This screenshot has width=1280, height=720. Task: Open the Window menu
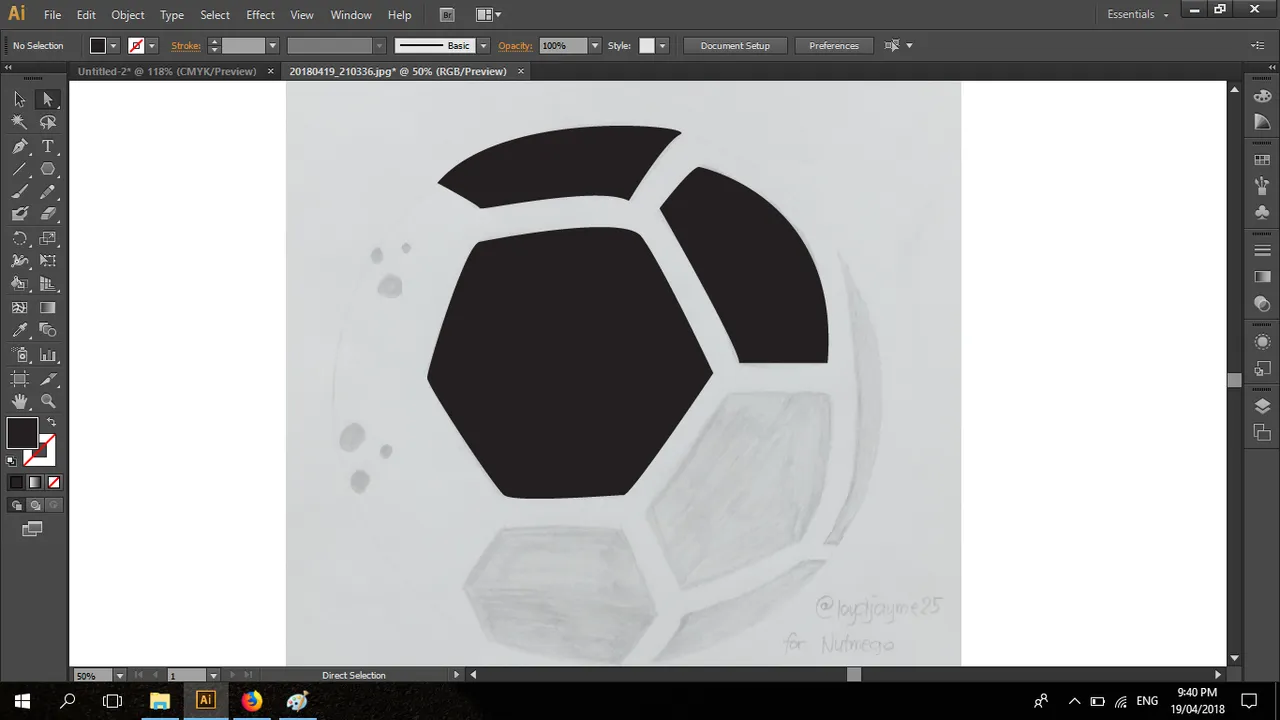(351, 15)
